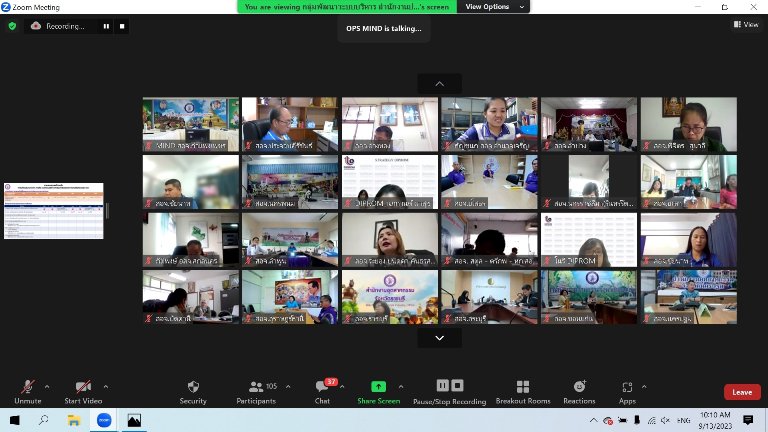Open the Windows notification center

pos(748,420)
